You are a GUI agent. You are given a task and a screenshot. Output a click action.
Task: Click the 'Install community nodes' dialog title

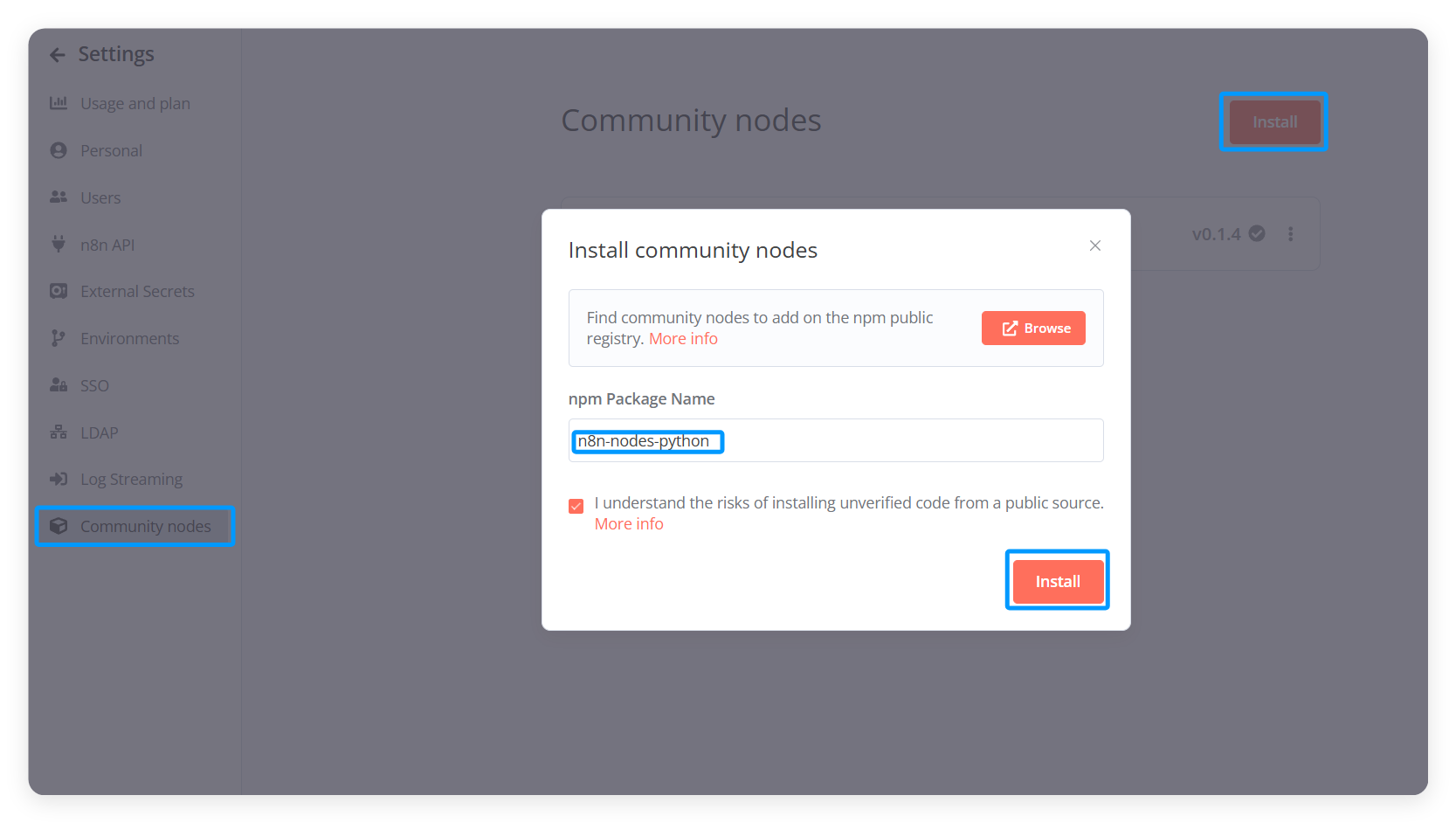click(693, 251)
